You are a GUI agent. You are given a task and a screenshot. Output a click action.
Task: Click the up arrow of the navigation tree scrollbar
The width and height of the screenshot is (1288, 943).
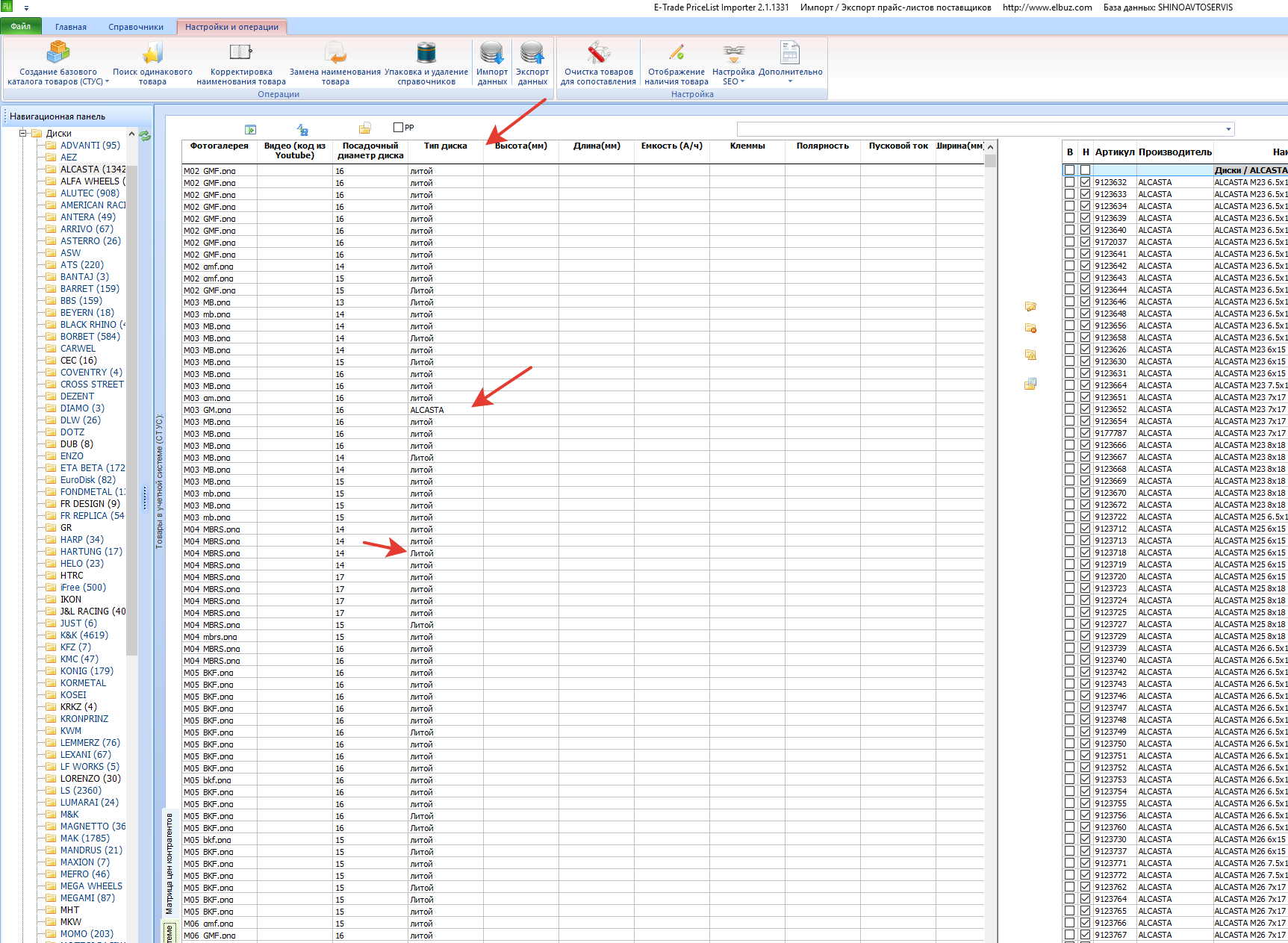tap(132, 134)
